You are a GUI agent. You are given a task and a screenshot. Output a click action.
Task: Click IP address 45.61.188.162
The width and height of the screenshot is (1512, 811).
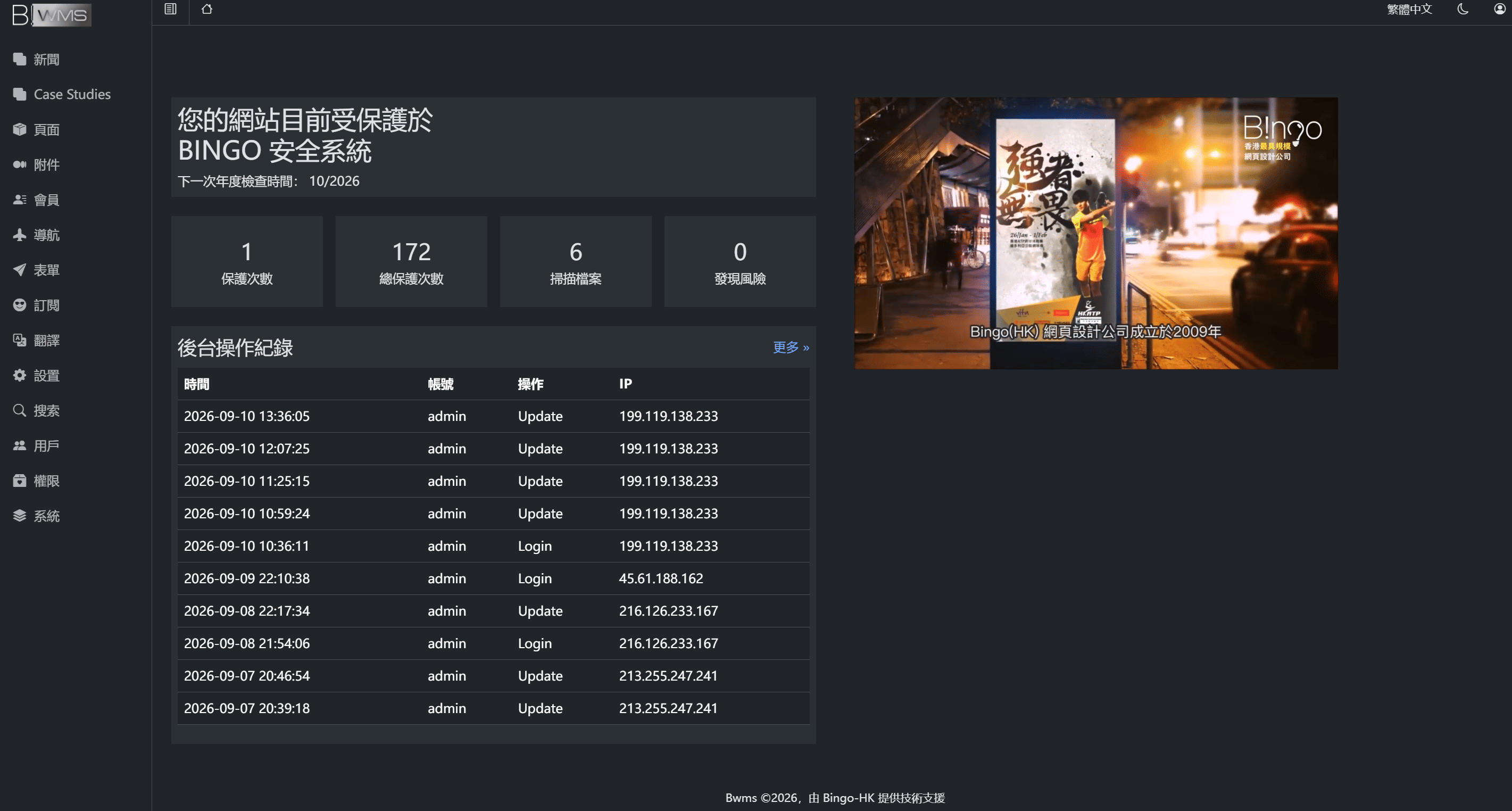pos(661,578)
